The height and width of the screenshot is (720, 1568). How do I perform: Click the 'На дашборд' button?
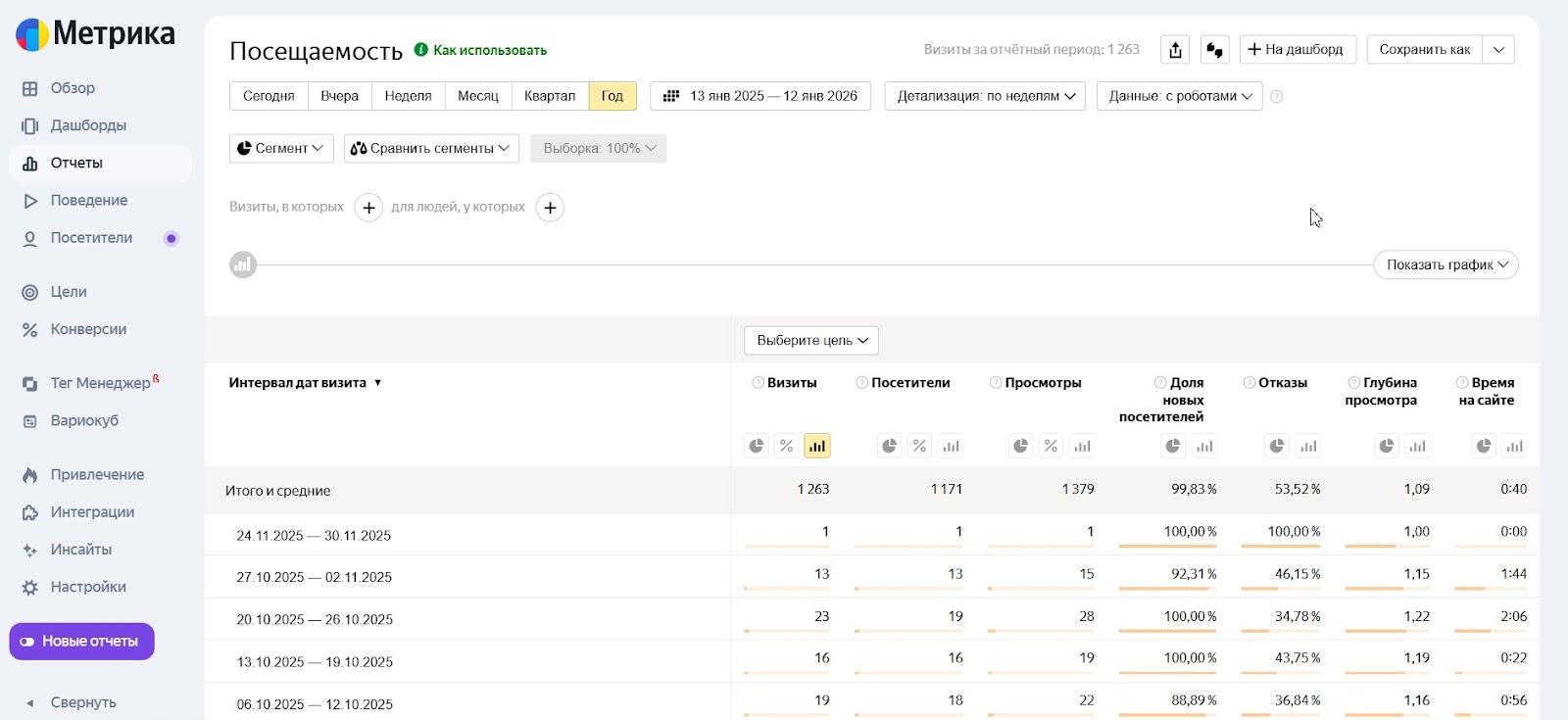click(1298, 50)
